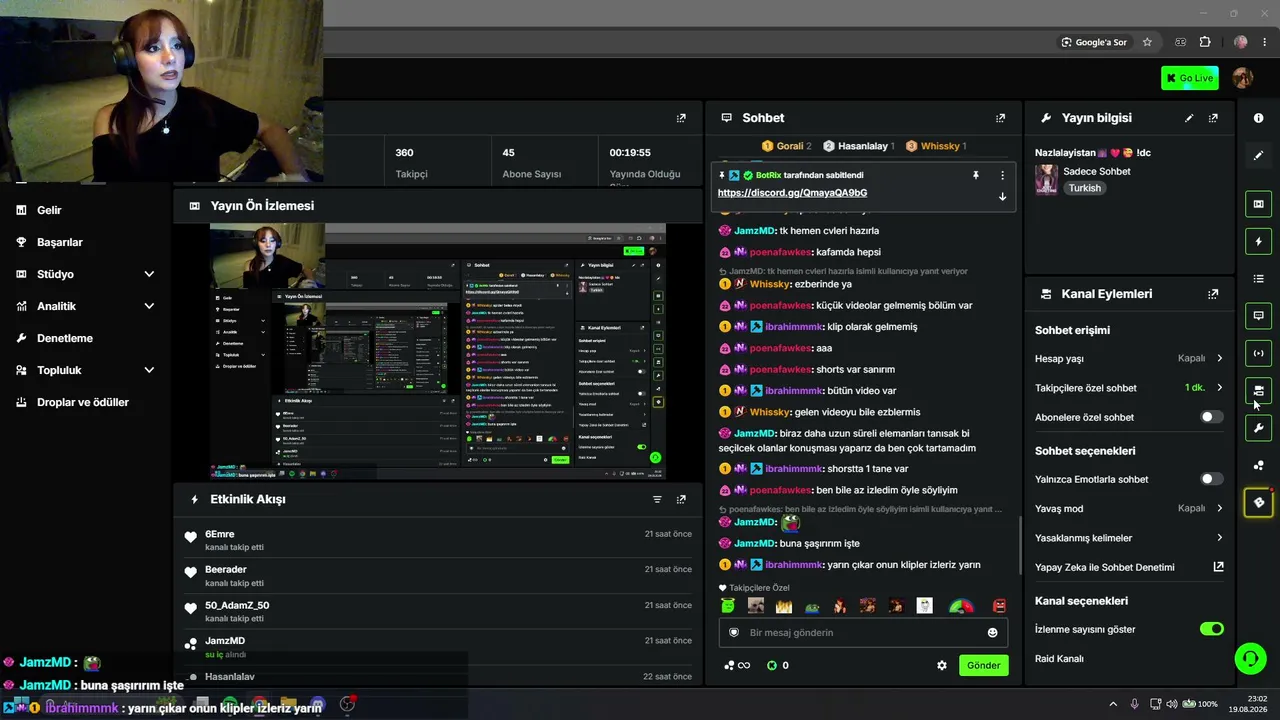The width and height of the screenshot is (1280, 720).
Task: Click the shield identity icon in message box
Action: [x=734, y=632]
